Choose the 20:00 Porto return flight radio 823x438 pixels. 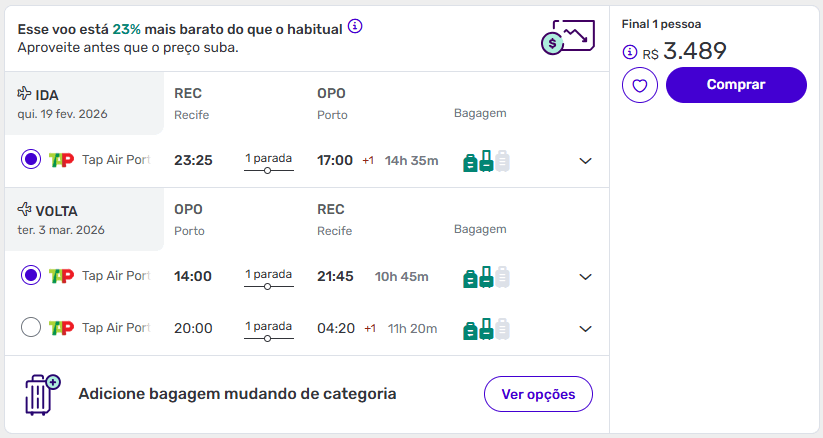click(x=31, y=327)
